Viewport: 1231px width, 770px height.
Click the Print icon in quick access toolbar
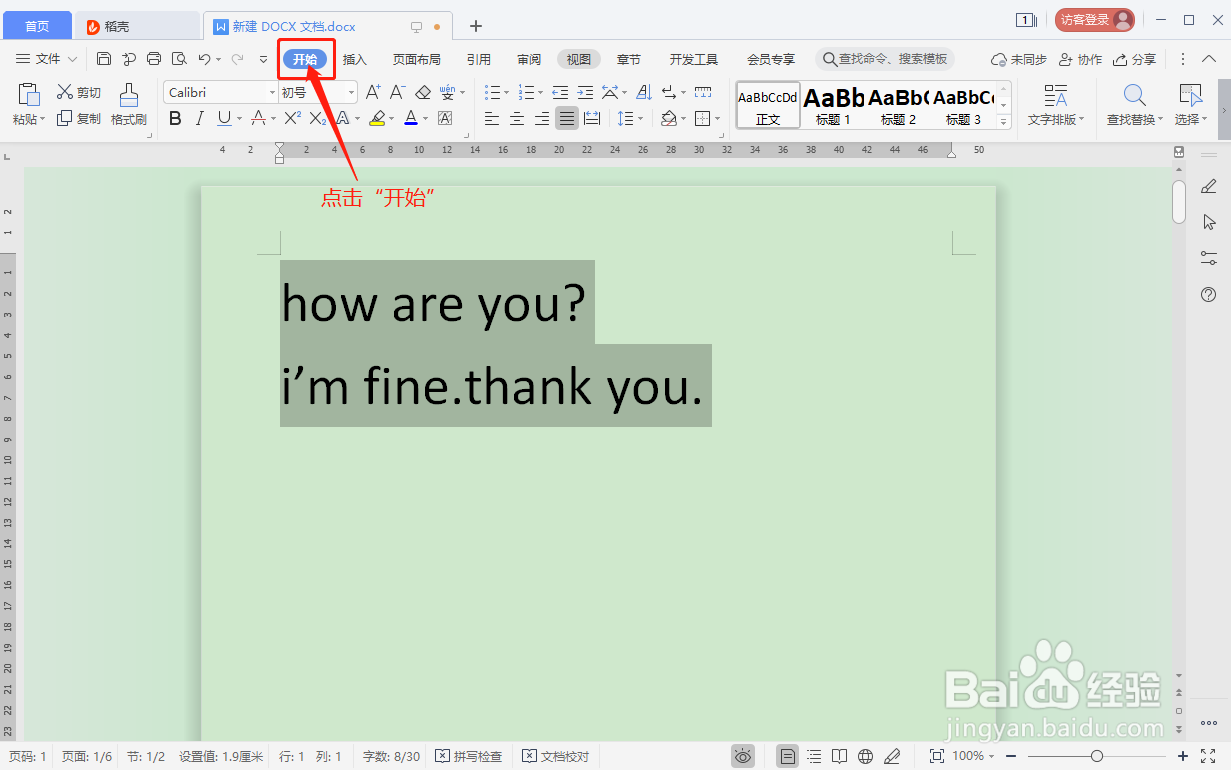154,59
